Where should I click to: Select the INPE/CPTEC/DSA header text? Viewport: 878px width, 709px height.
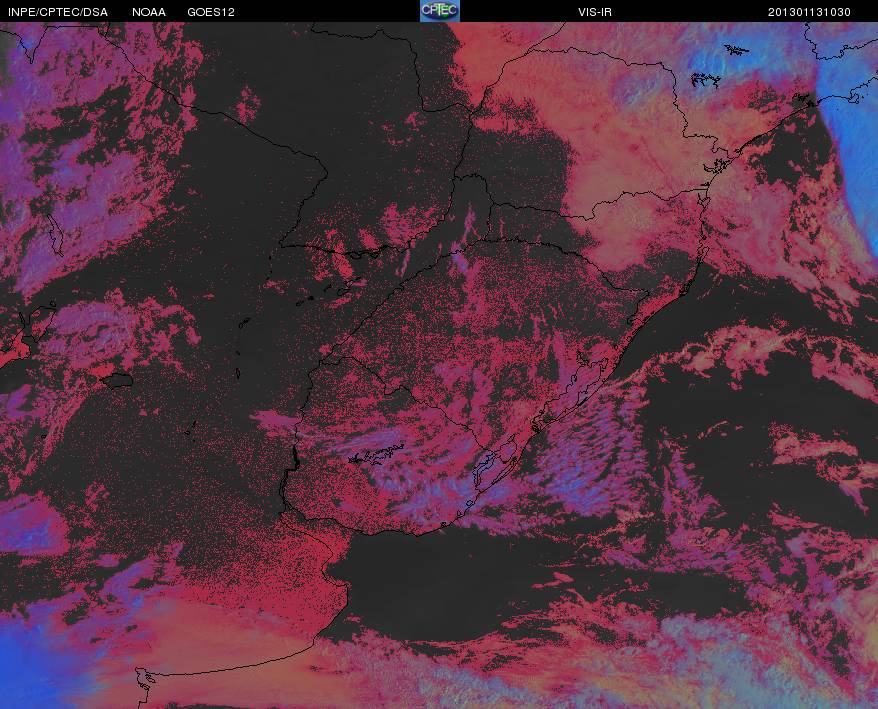tap(58, 12)
